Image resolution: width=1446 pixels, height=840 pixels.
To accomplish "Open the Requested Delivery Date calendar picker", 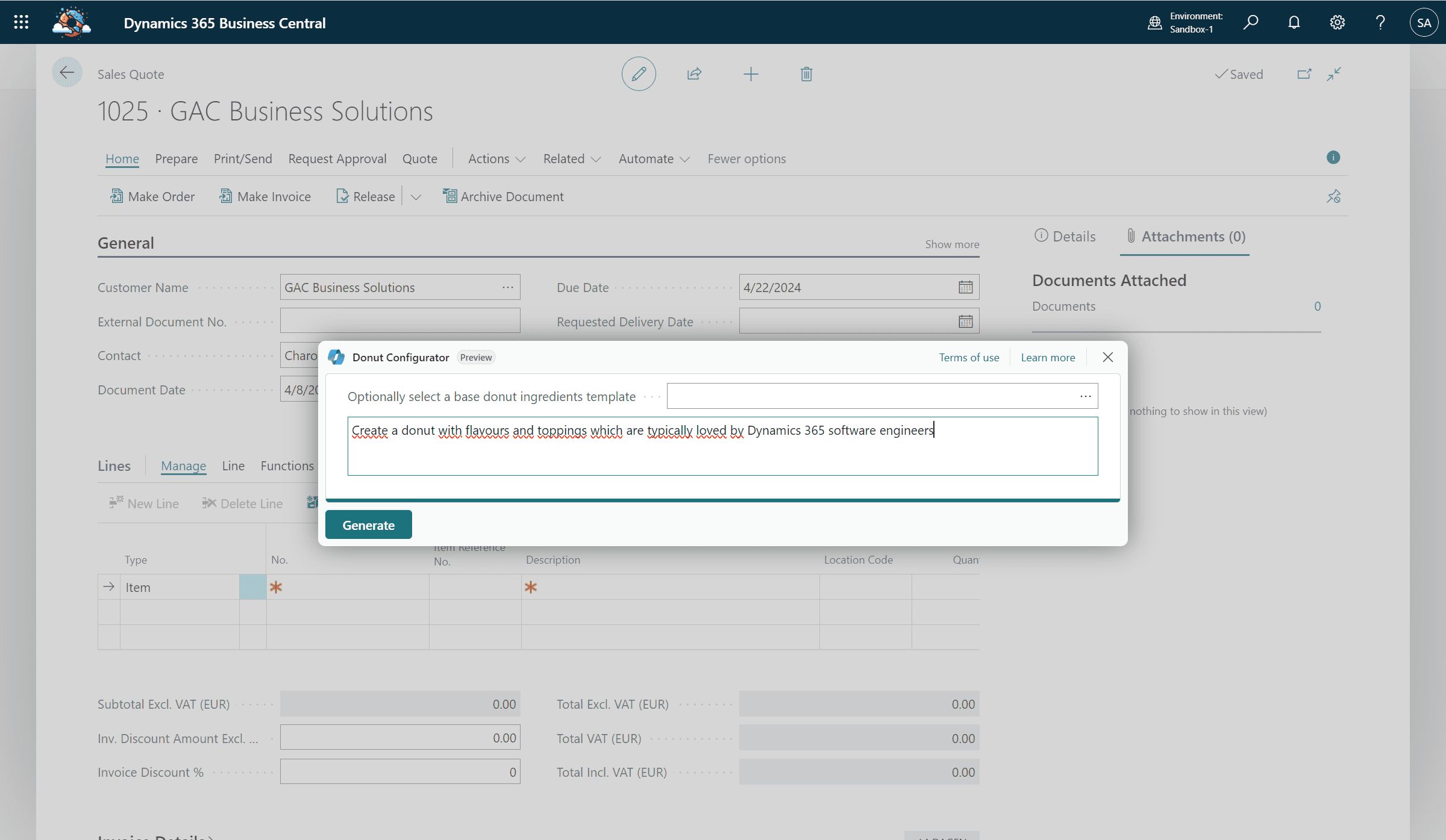I will 966,322.
